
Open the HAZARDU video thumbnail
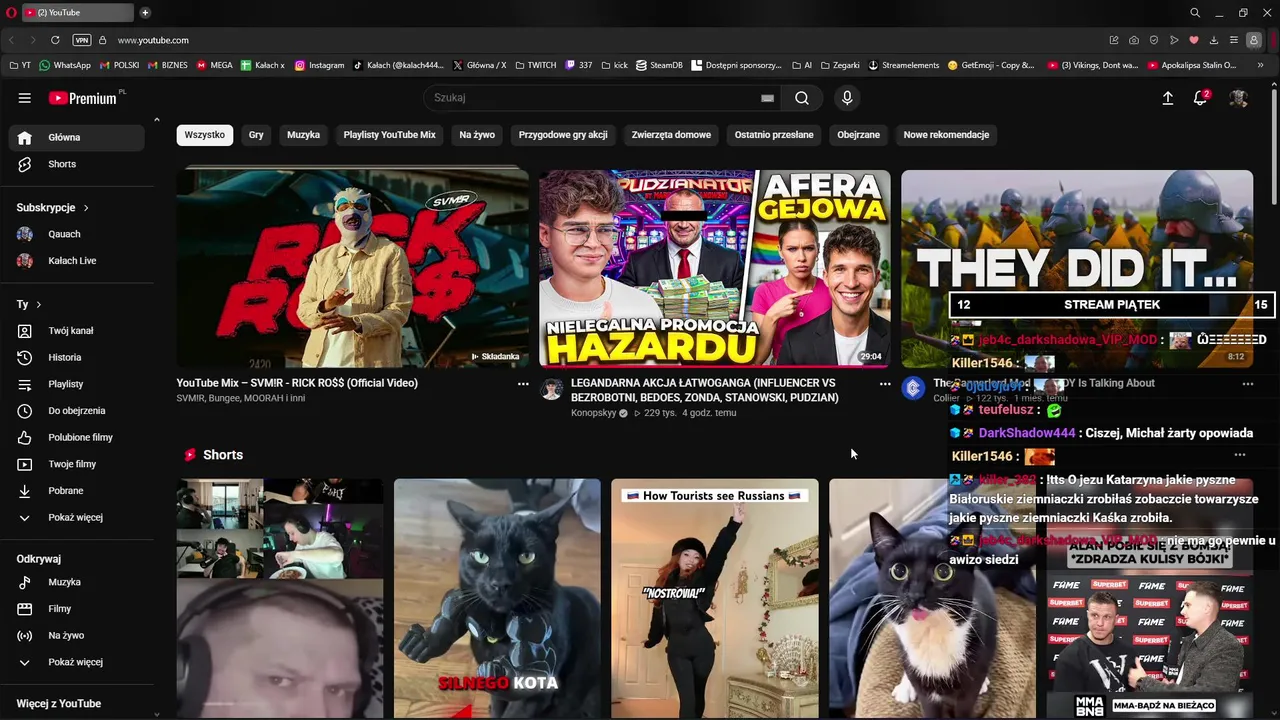715,268
